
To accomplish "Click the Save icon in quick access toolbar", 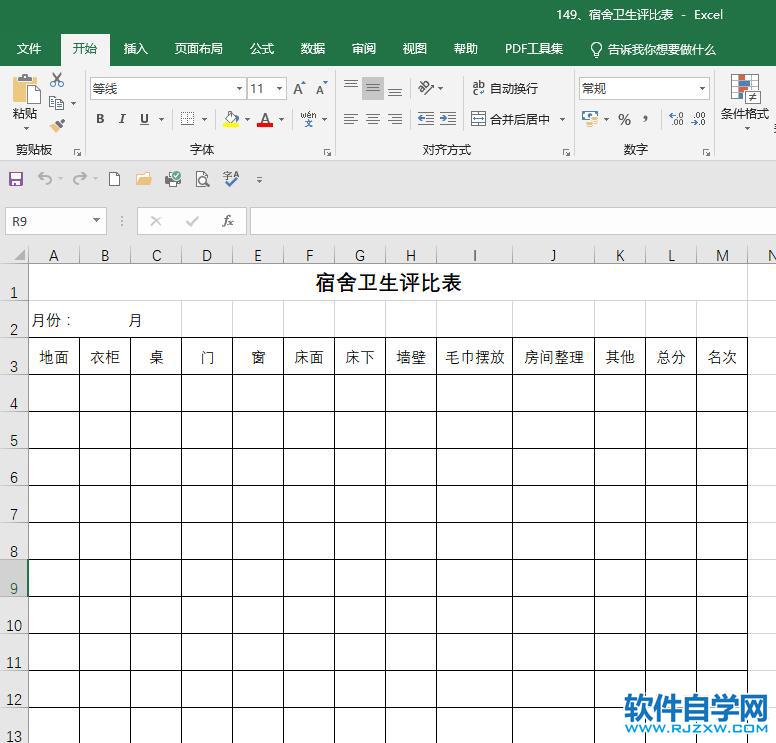I will pos(16,179).
